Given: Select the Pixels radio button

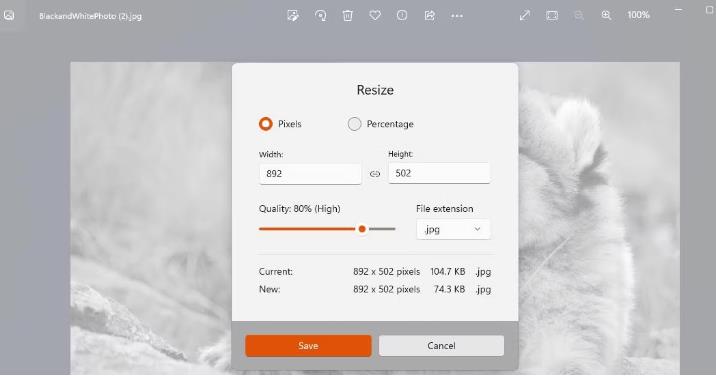Looking at the screenshot, I should point(265,124).
